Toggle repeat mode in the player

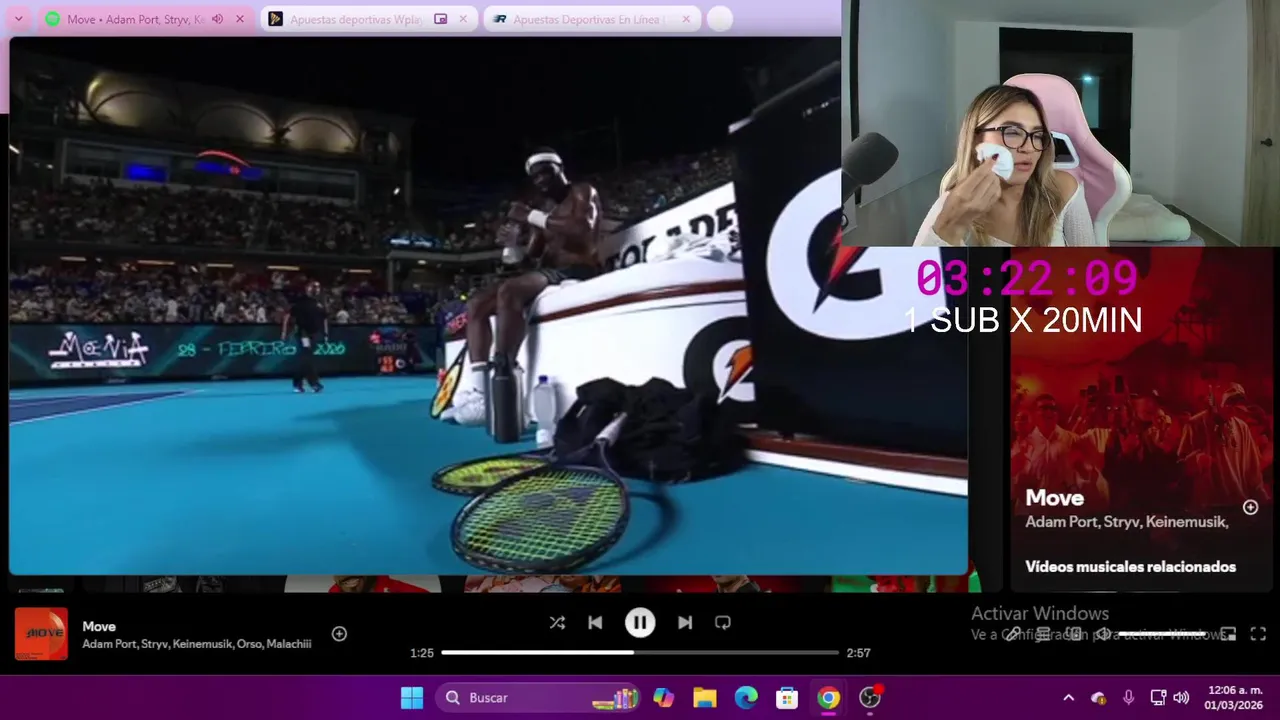(x=723, y=623)
